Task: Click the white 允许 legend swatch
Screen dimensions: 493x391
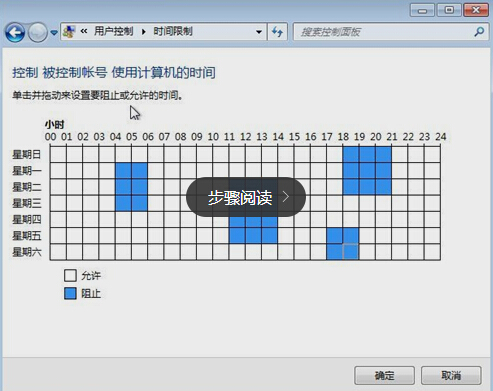Action: pyautogui.click(x=70, y=275)
